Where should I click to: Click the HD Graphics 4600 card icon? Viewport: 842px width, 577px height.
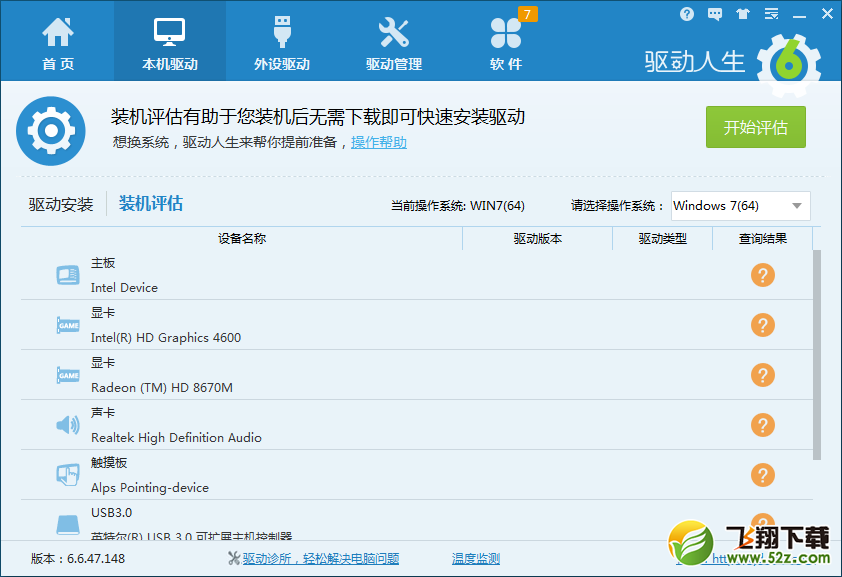tap(68, 325)
